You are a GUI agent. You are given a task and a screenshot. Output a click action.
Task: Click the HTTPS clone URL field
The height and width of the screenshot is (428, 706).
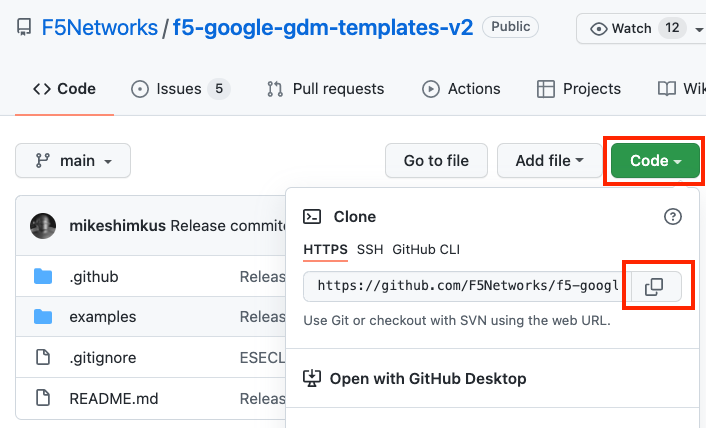pos(467,287)
